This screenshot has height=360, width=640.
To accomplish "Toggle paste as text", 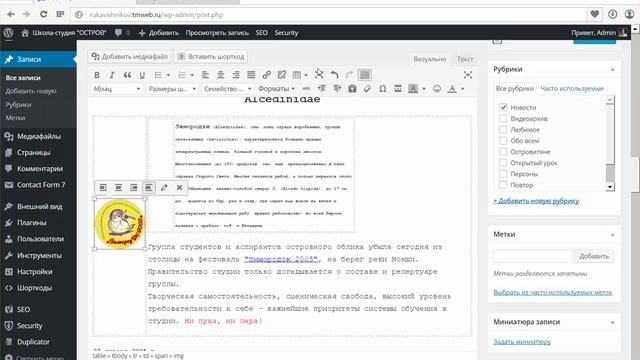I will 352,89.
